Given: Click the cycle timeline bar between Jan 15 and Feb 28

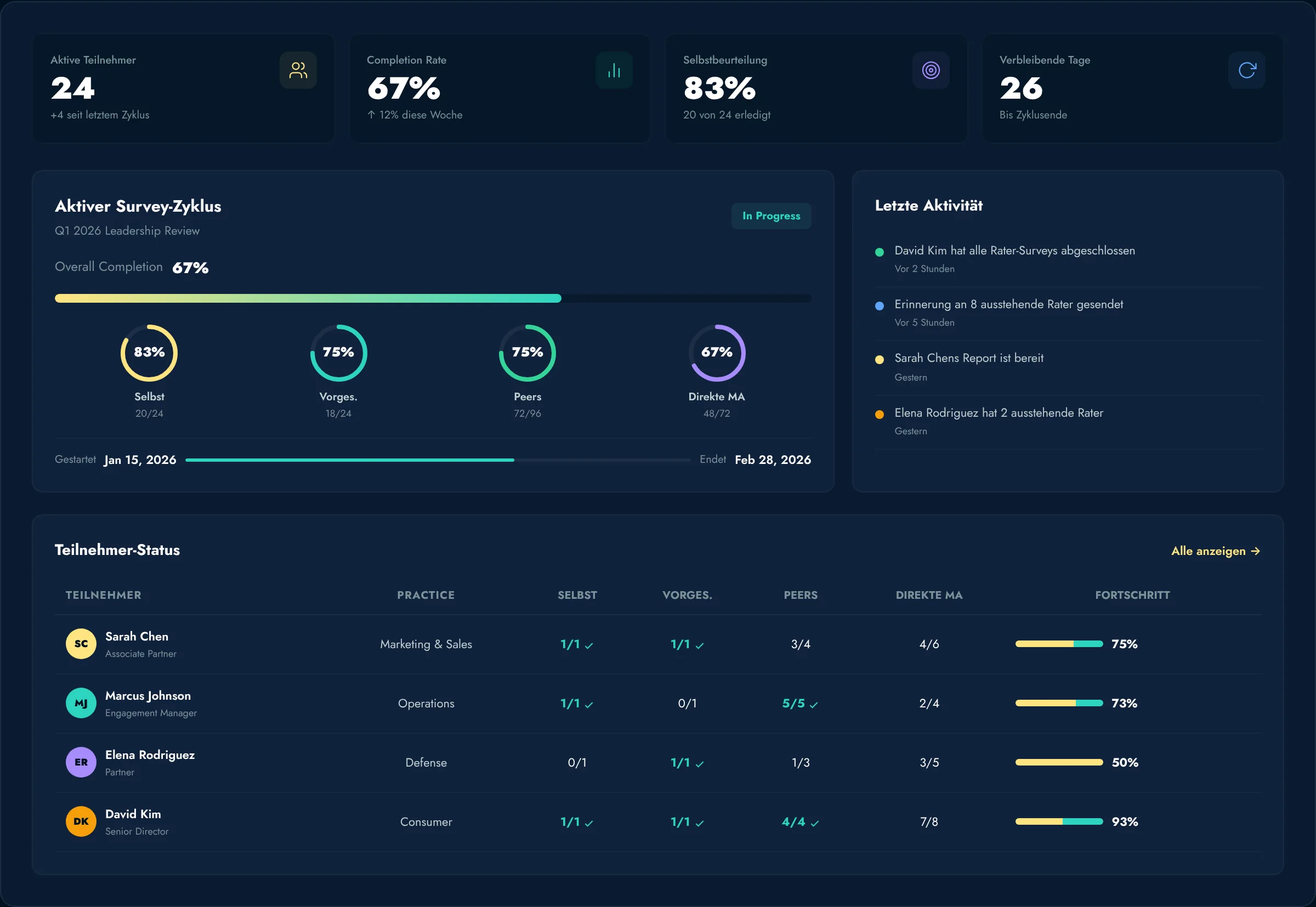Looking at the screenshot, I should (x=438, y=460).
